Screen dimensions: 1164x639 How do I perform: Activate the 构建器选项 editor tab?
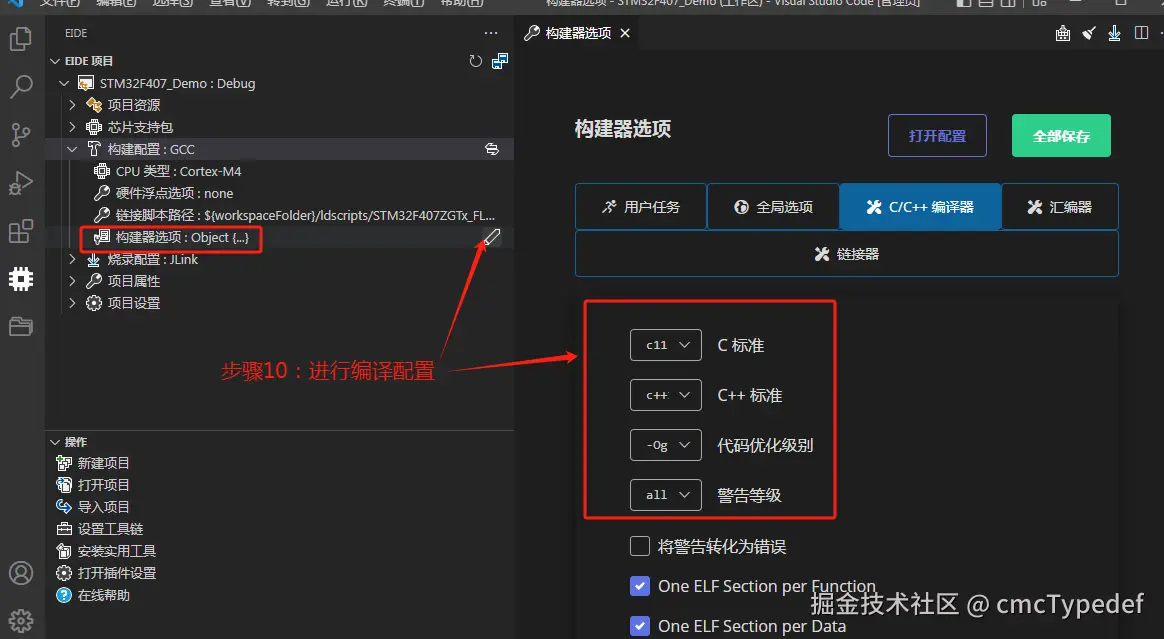click(x=578, y=33)
